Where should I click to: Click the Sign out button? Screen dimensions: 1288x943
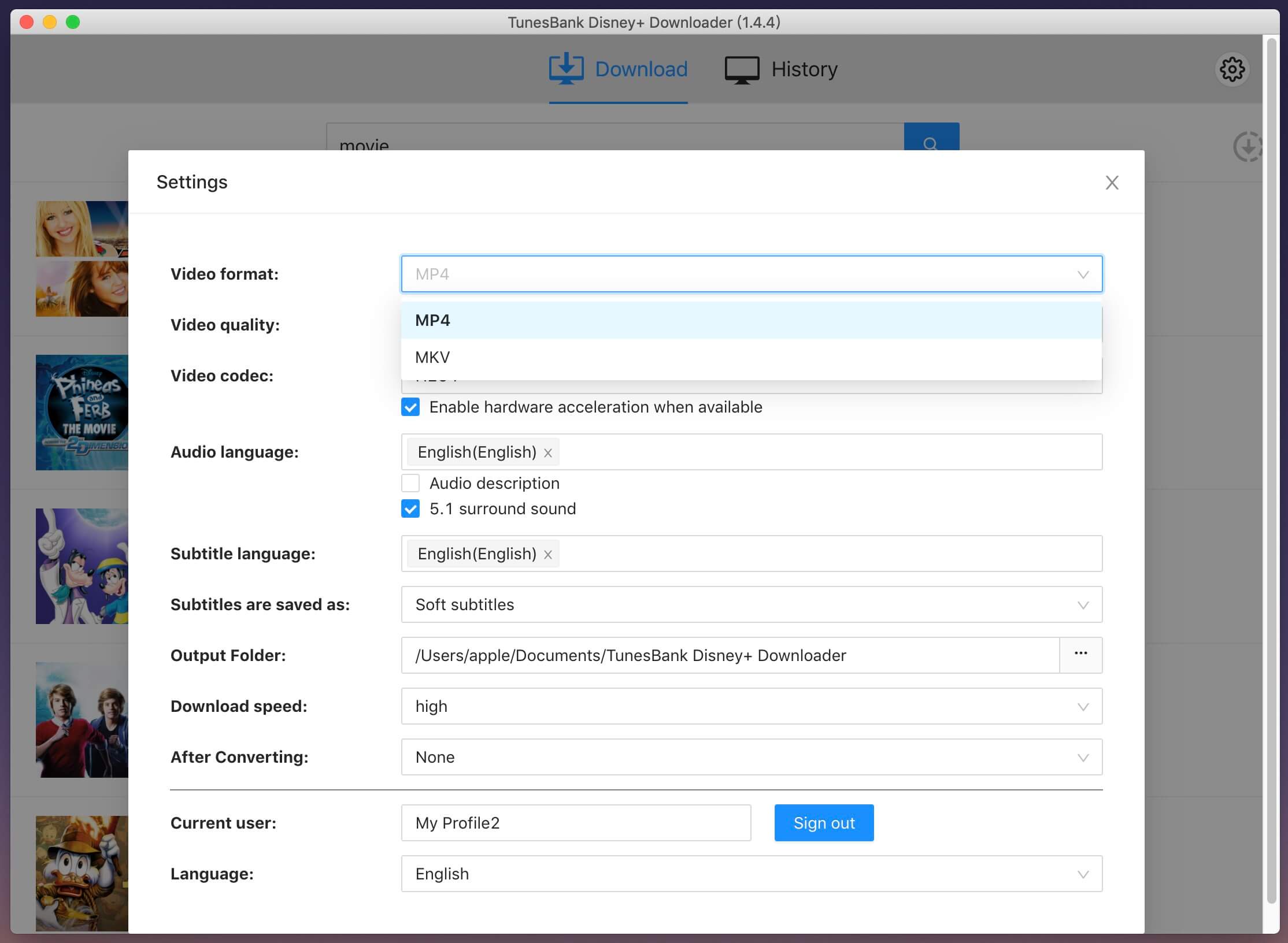(824, 823)
